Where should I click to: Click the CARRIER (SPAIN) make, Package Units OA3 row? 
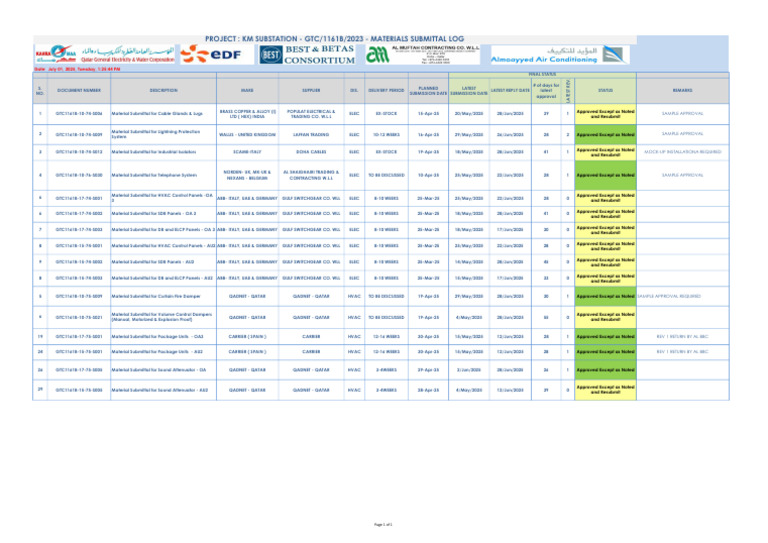click(x=247, y=337)
